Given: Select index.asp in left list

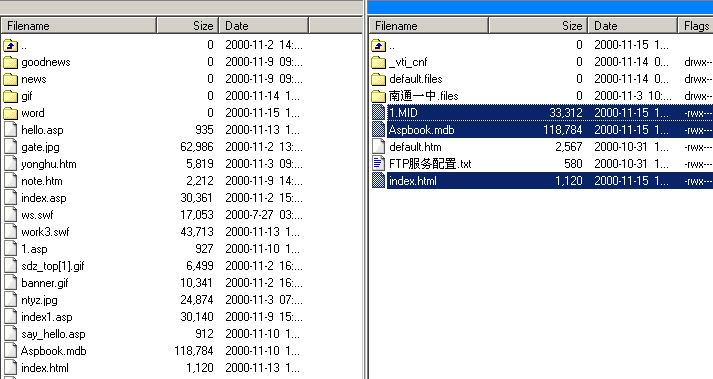Looking at the screenshot, I should pyautogui.click(x=44, y=198).
